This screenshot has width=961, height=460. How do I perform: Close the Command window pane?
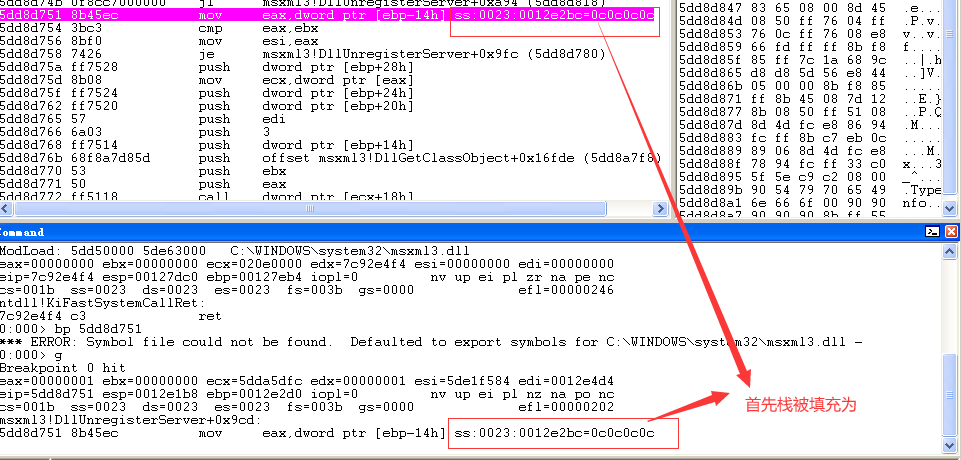coord(951,232)
